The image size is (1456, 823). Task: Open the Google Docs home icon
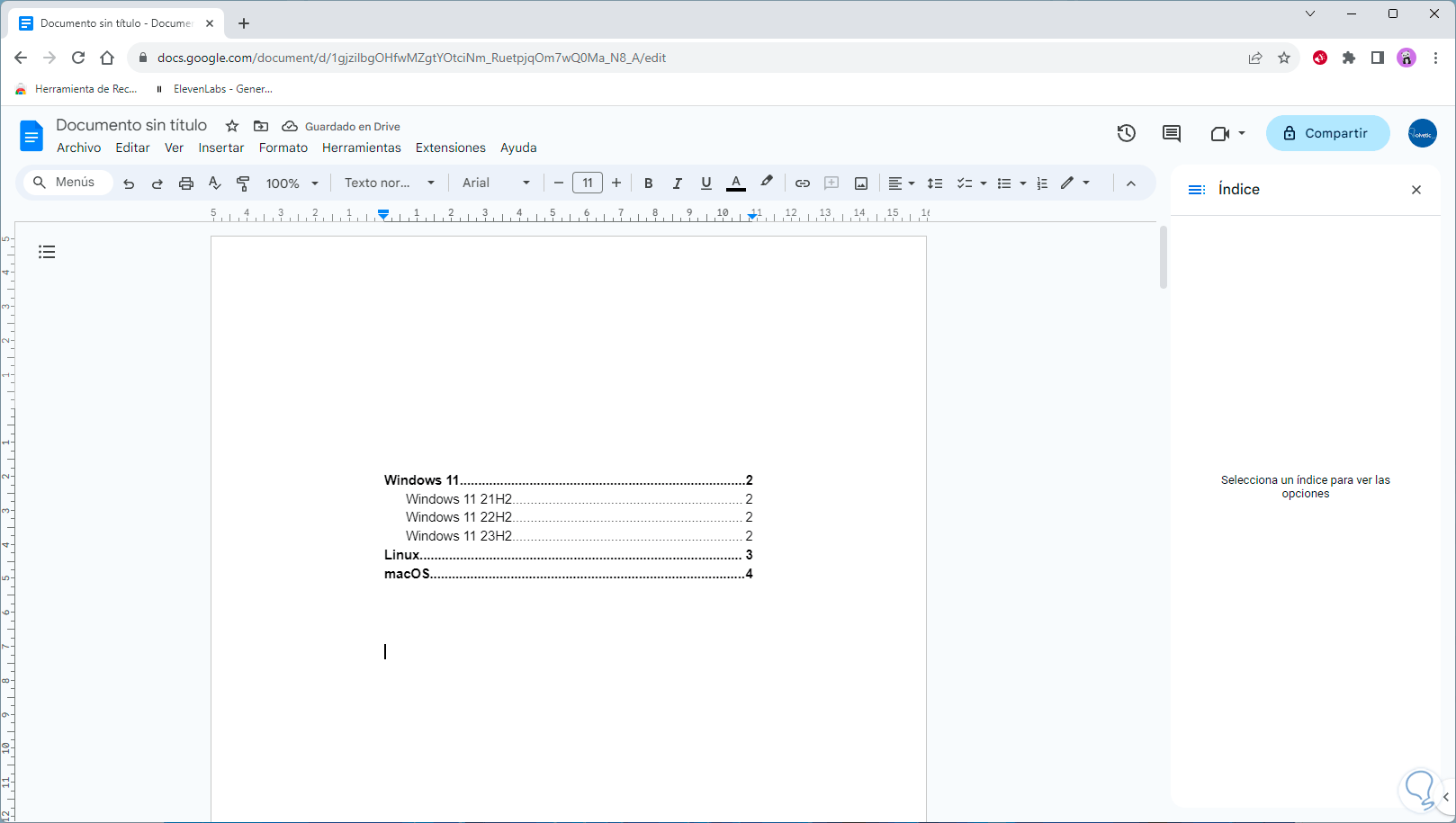tap(31, 136)
